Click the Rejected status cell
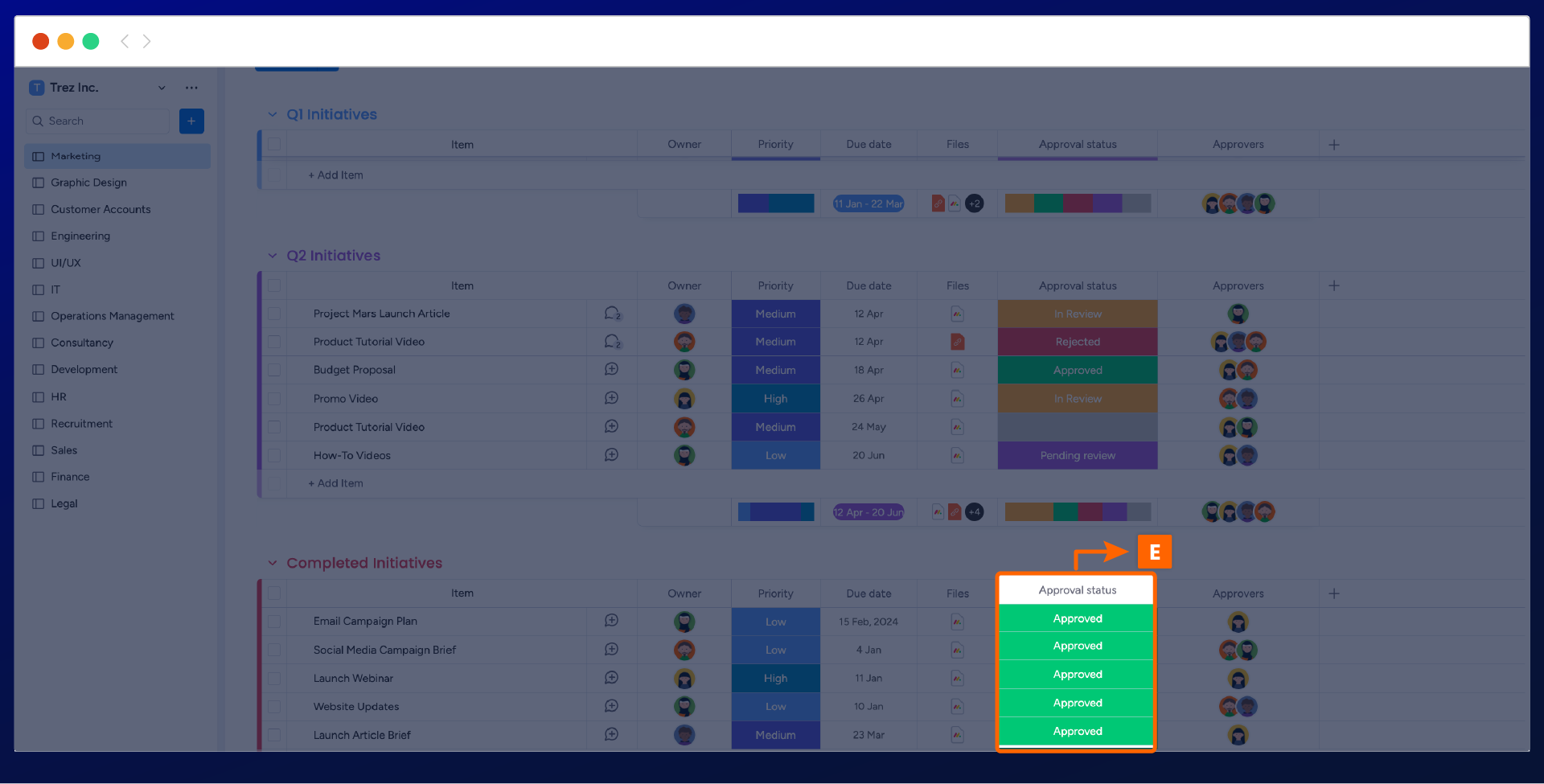 click(1078, 342)
